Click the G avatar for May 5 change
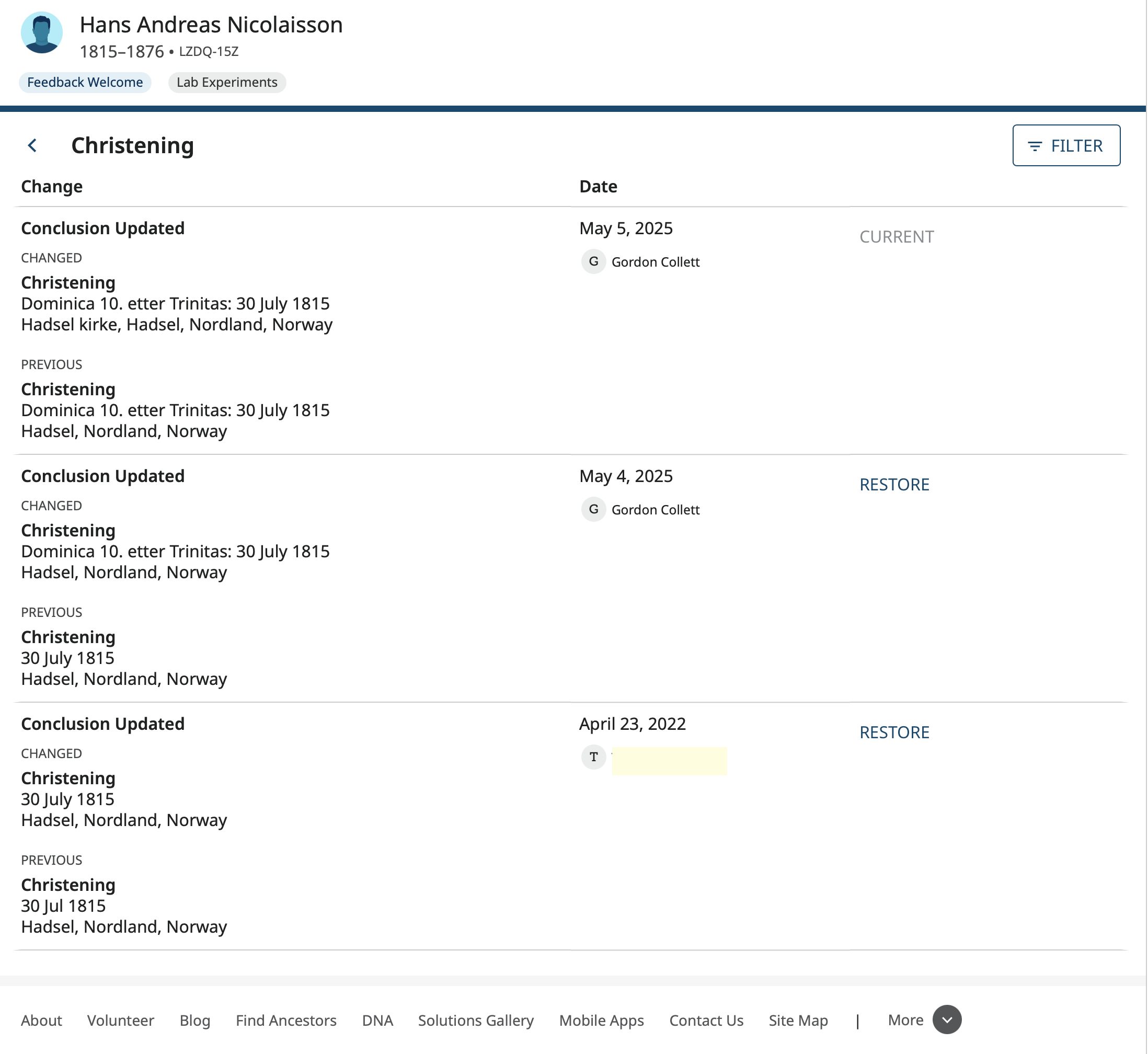Image resolution: width=1148 pixels, height=1054 pixels. [x=593, y=262]
